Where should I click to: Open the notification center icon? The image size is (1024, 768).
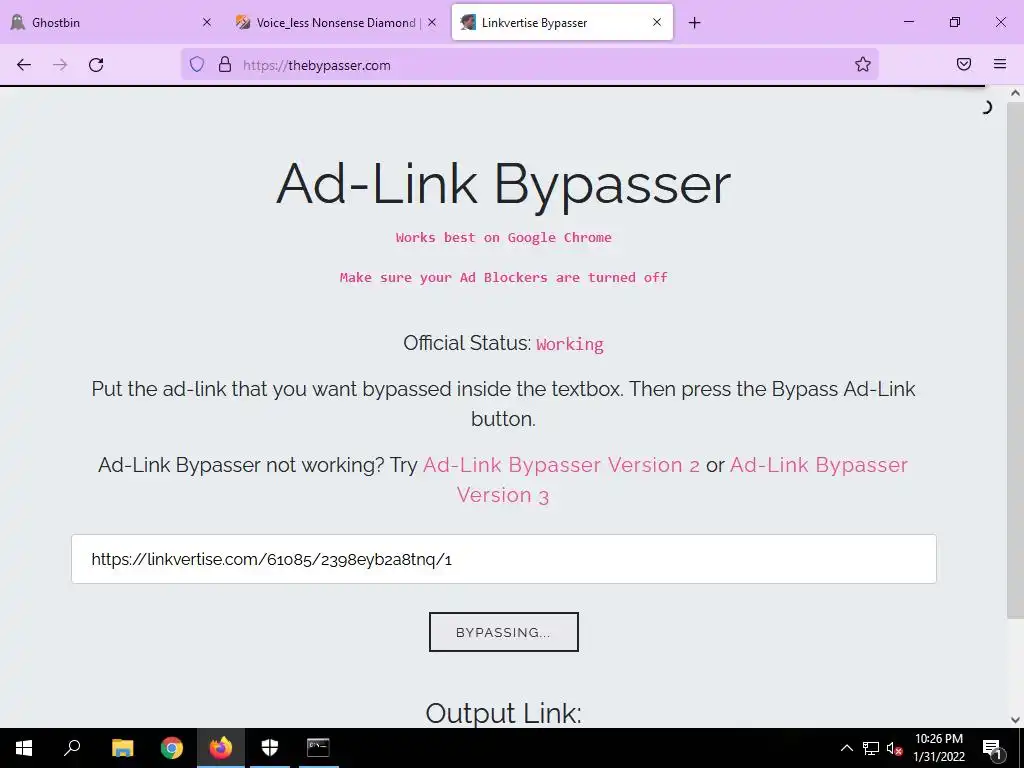point(992,748)
